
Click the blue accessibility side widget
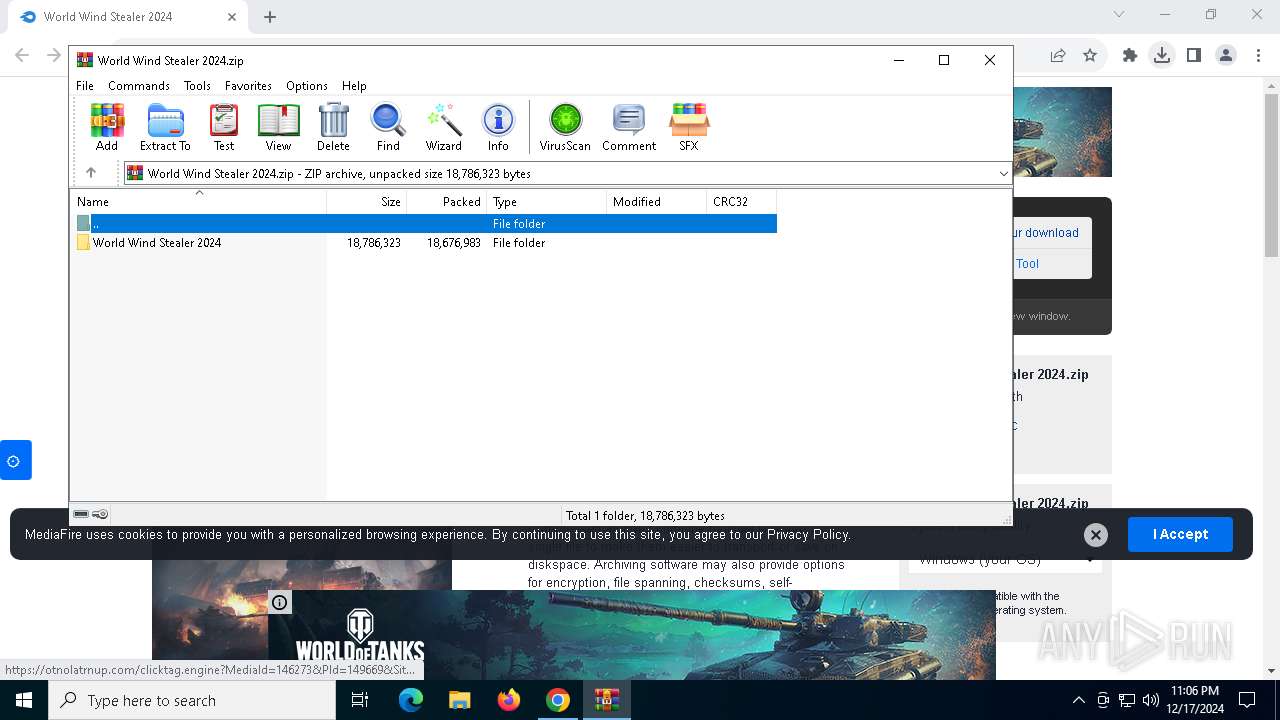[x=16, y=460]
